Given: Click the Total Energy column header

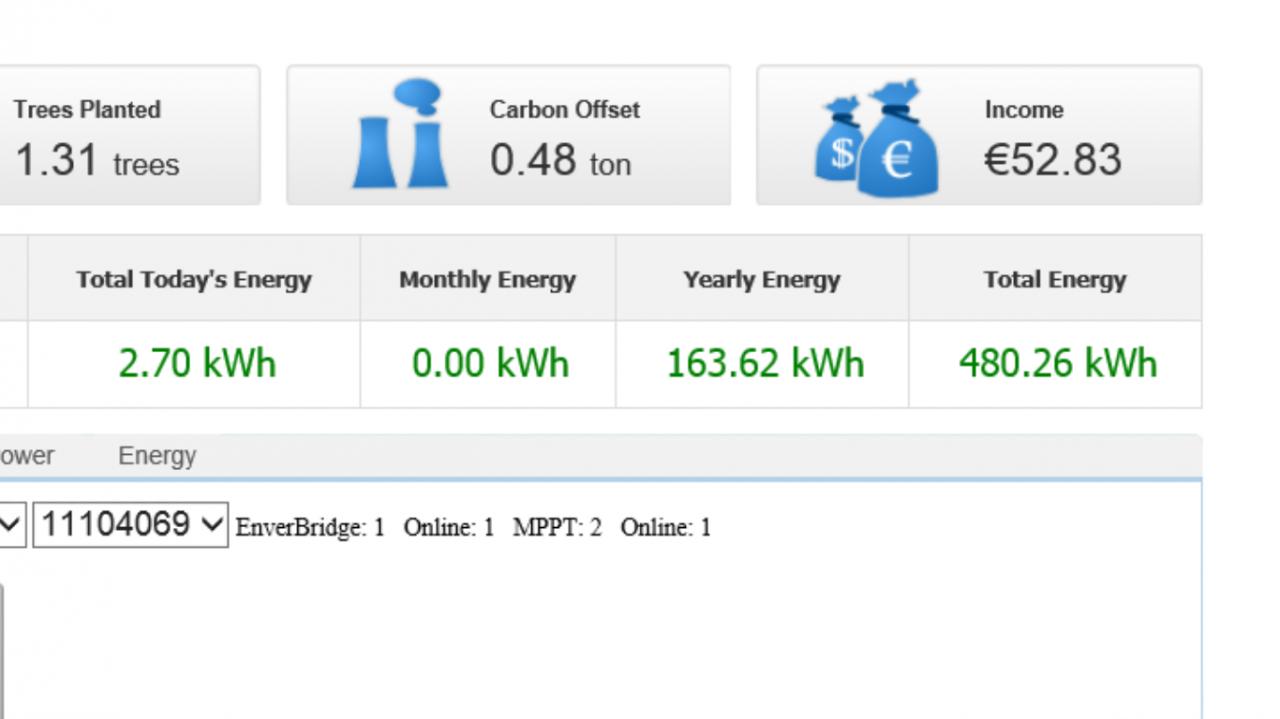Looking at the screenshot, I should (1055, 279).
